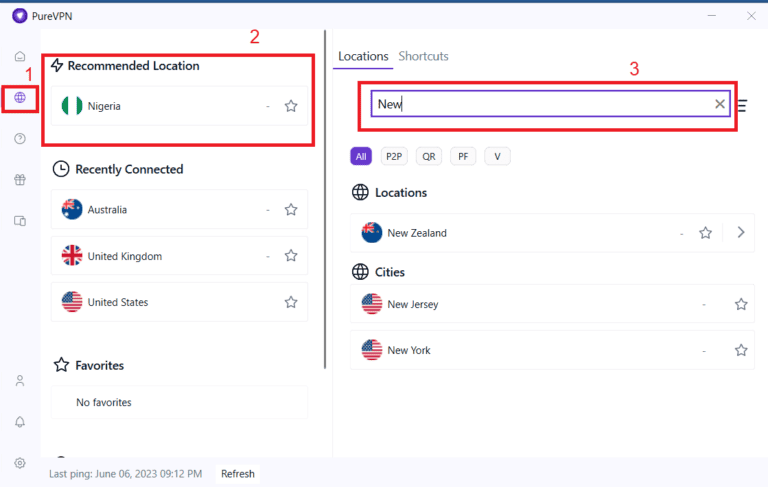The width and height of the screenshot is (768, 487).
Task: Select the P2P filter chip
Action: [x=394, y=156]
